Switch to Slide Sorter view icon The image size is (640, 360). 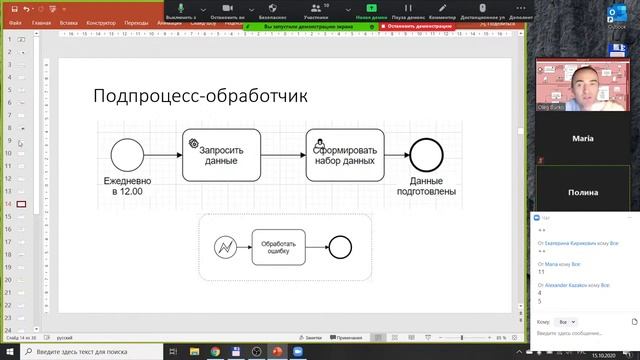395,338
